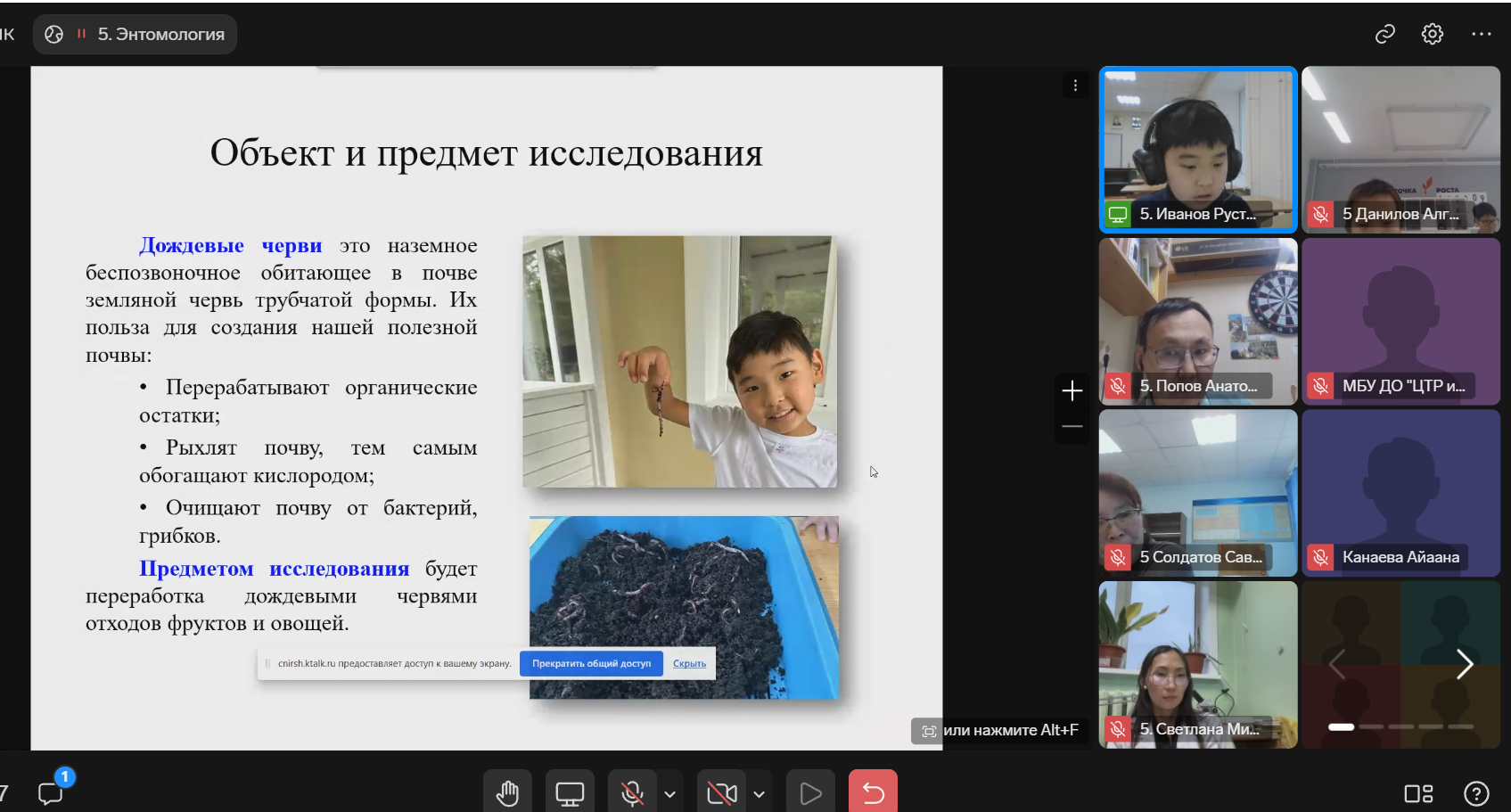1511x812 pixels.
Task: Click the play recording button
Action: (810, 792)
